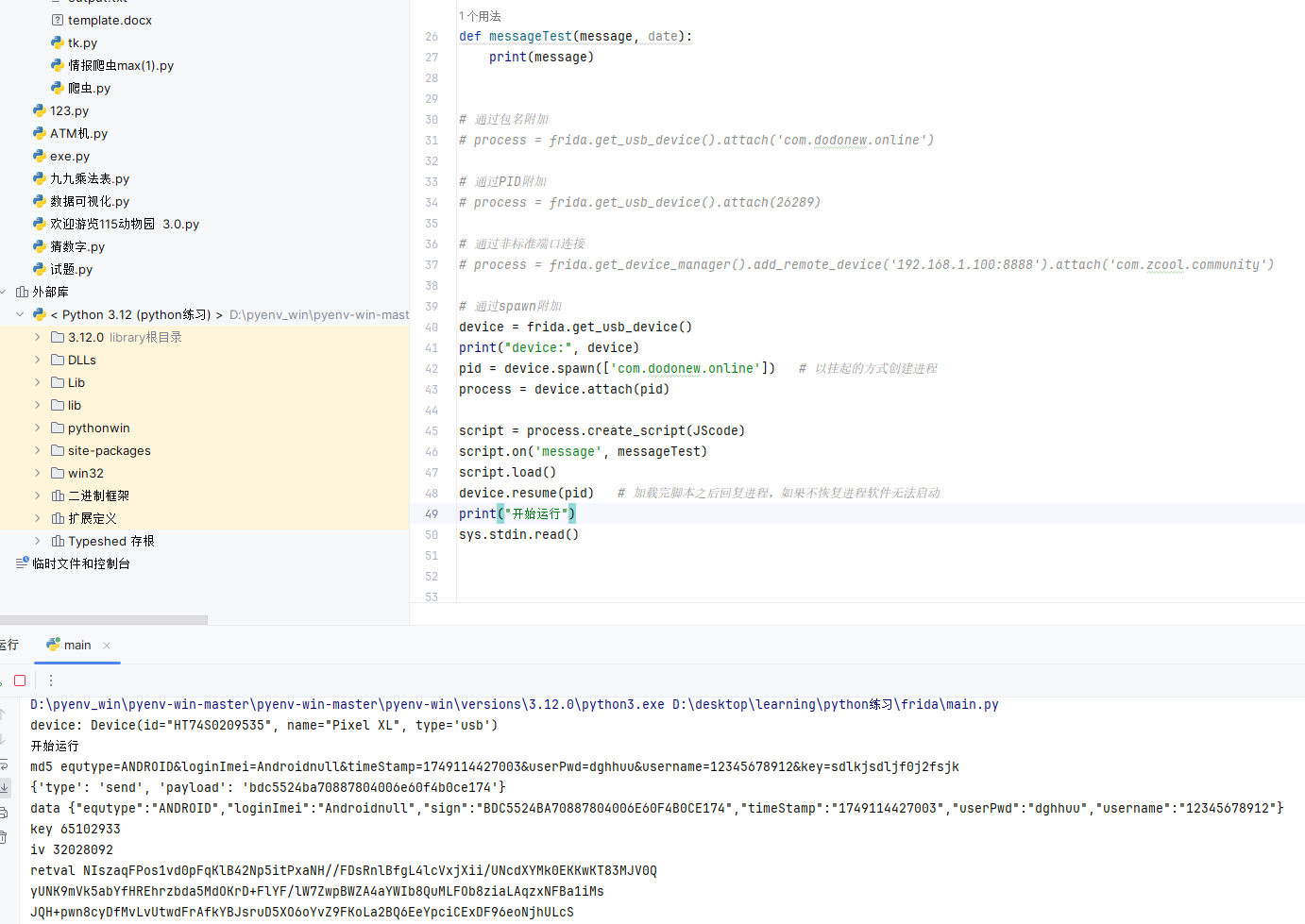Clear all console output with trash icon
This screenshot has height=924, width=1305.
4,836
